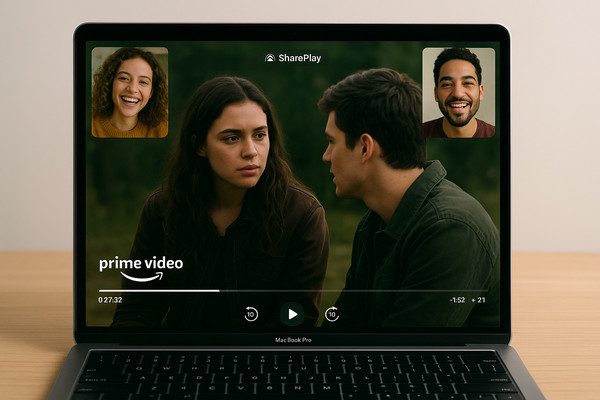Open the bearded man's video tile
Viewport: 600px width, 400px height.
(x=458, y=93)
